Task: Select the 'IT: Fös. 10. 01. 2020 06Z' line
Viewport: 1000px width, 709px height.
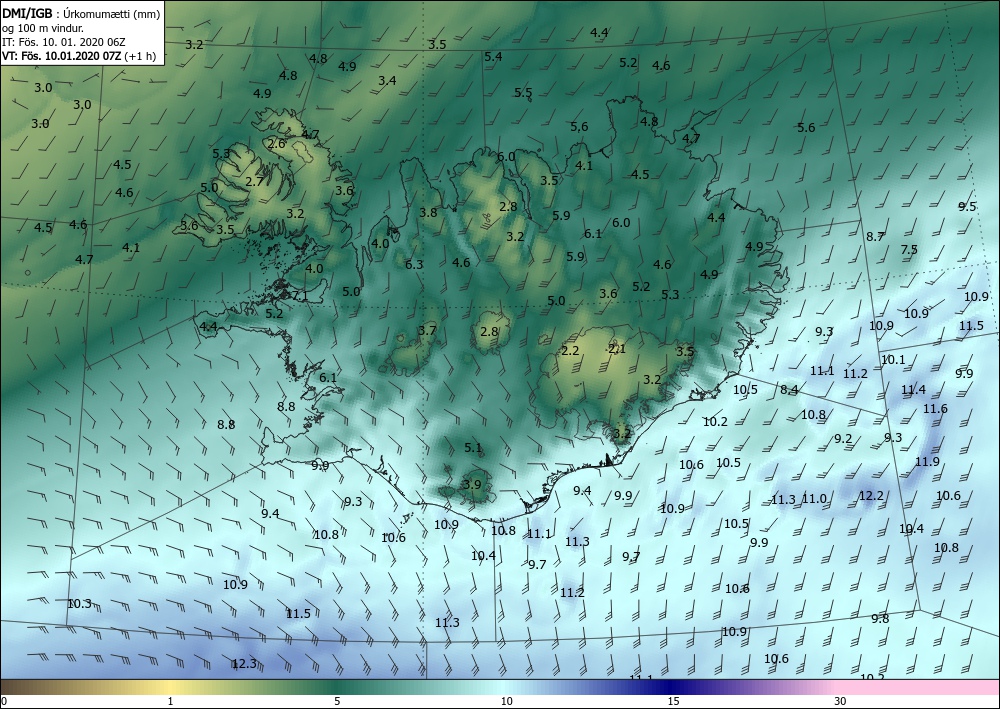Action: coord(64,42)
